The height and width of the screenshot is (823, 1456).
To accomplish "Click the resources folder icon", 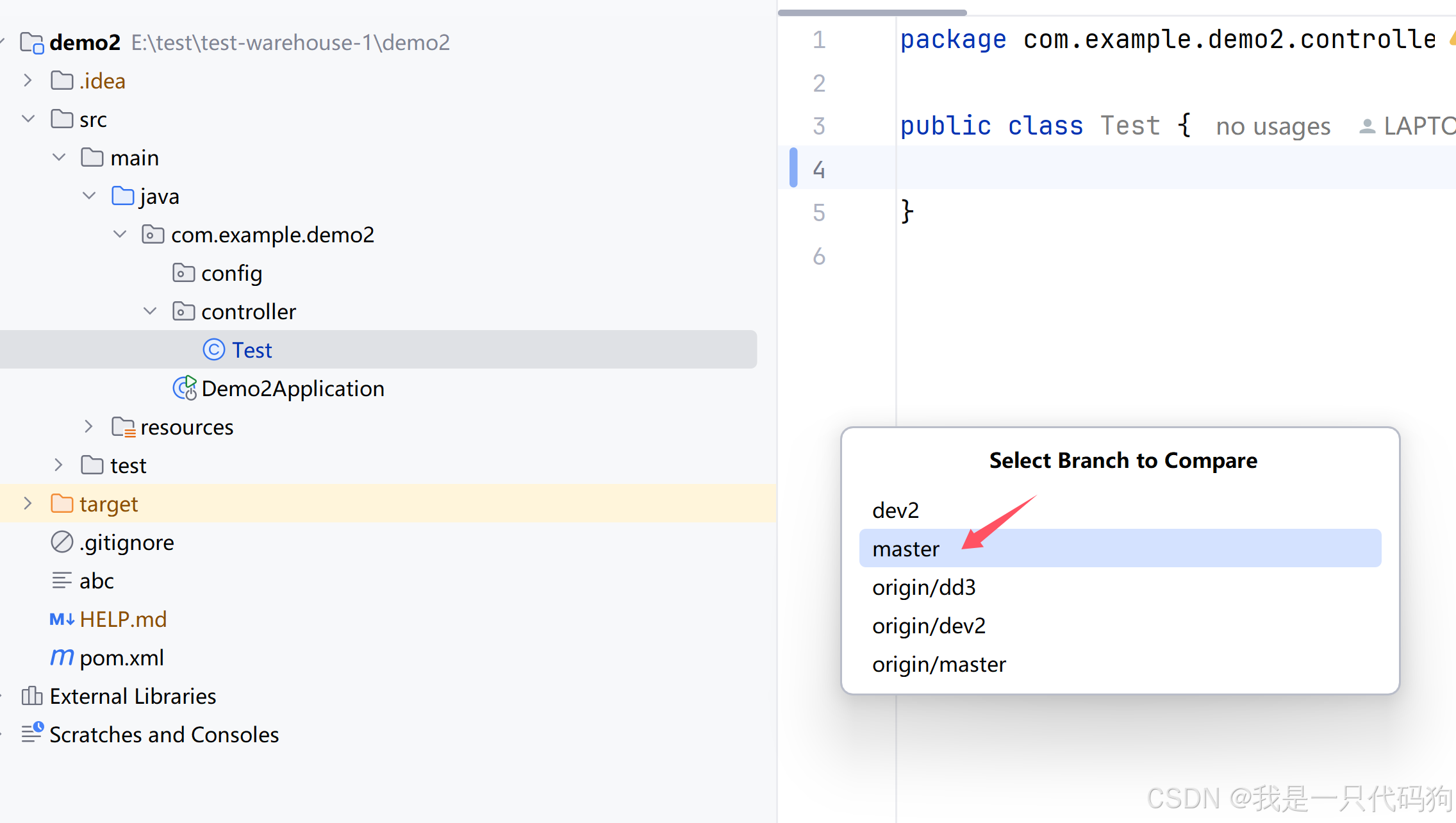I will [x=123, y=427].
